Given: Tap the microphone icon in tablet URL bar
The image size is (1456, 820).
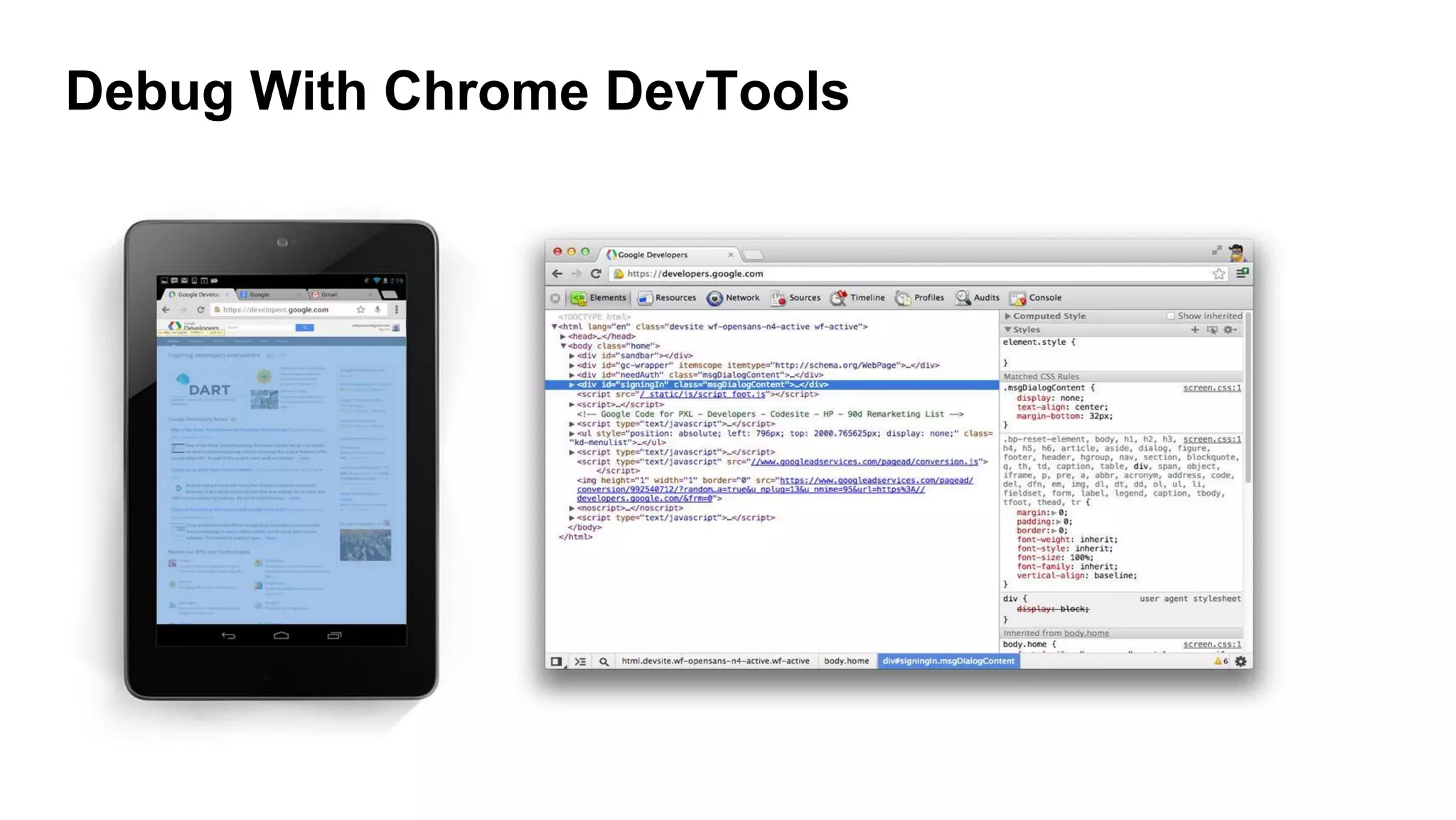Looking at the screenshot, I should tap(378, 310).
